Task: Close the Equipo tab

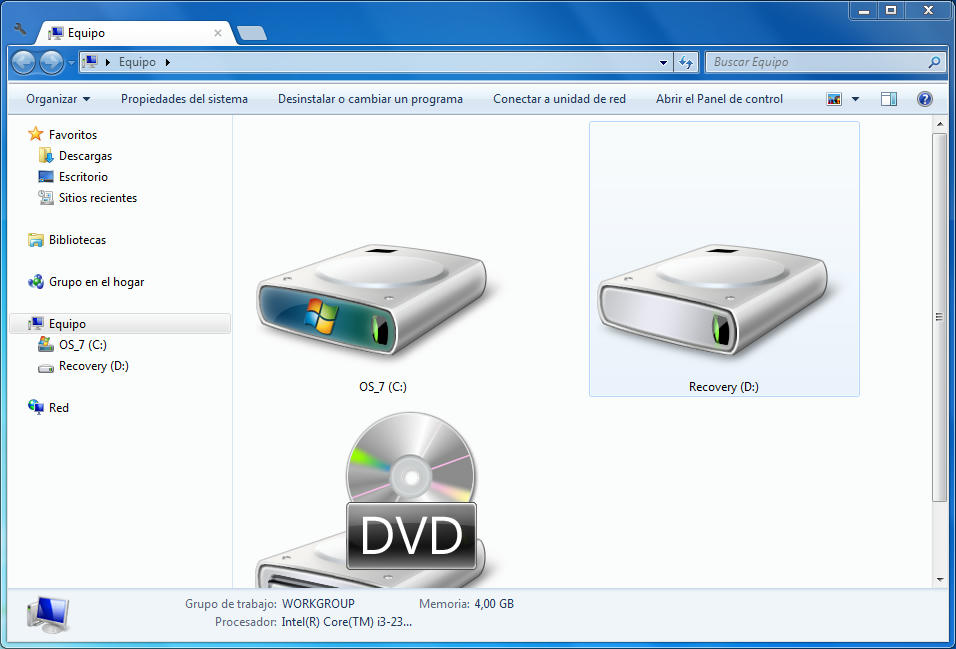Action: tap(218, 33)
